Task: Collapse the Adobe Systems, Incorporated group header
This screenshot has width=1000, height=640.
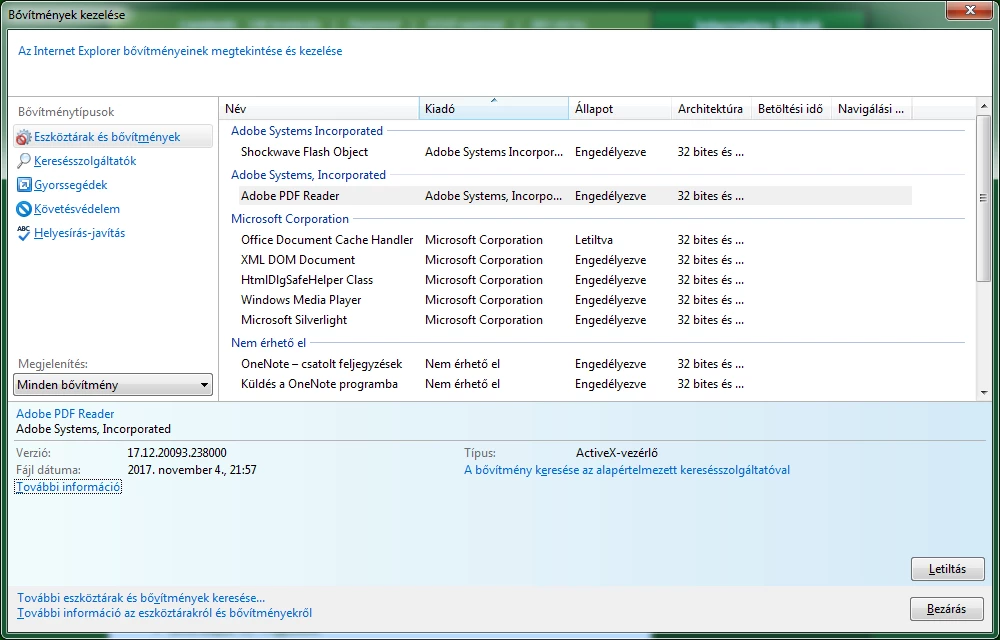Action: (308, 175)
